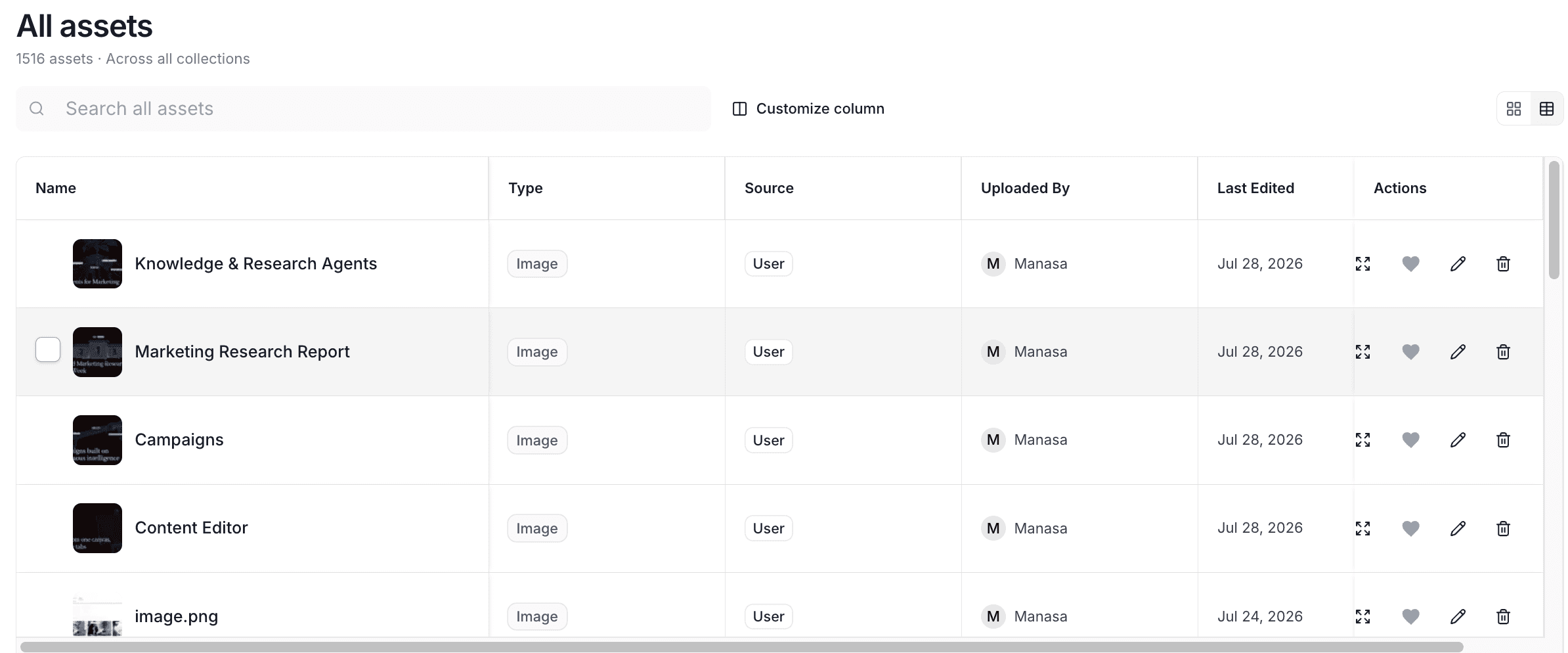Click the Knowledge & Research Agents name

click(255, 263)
